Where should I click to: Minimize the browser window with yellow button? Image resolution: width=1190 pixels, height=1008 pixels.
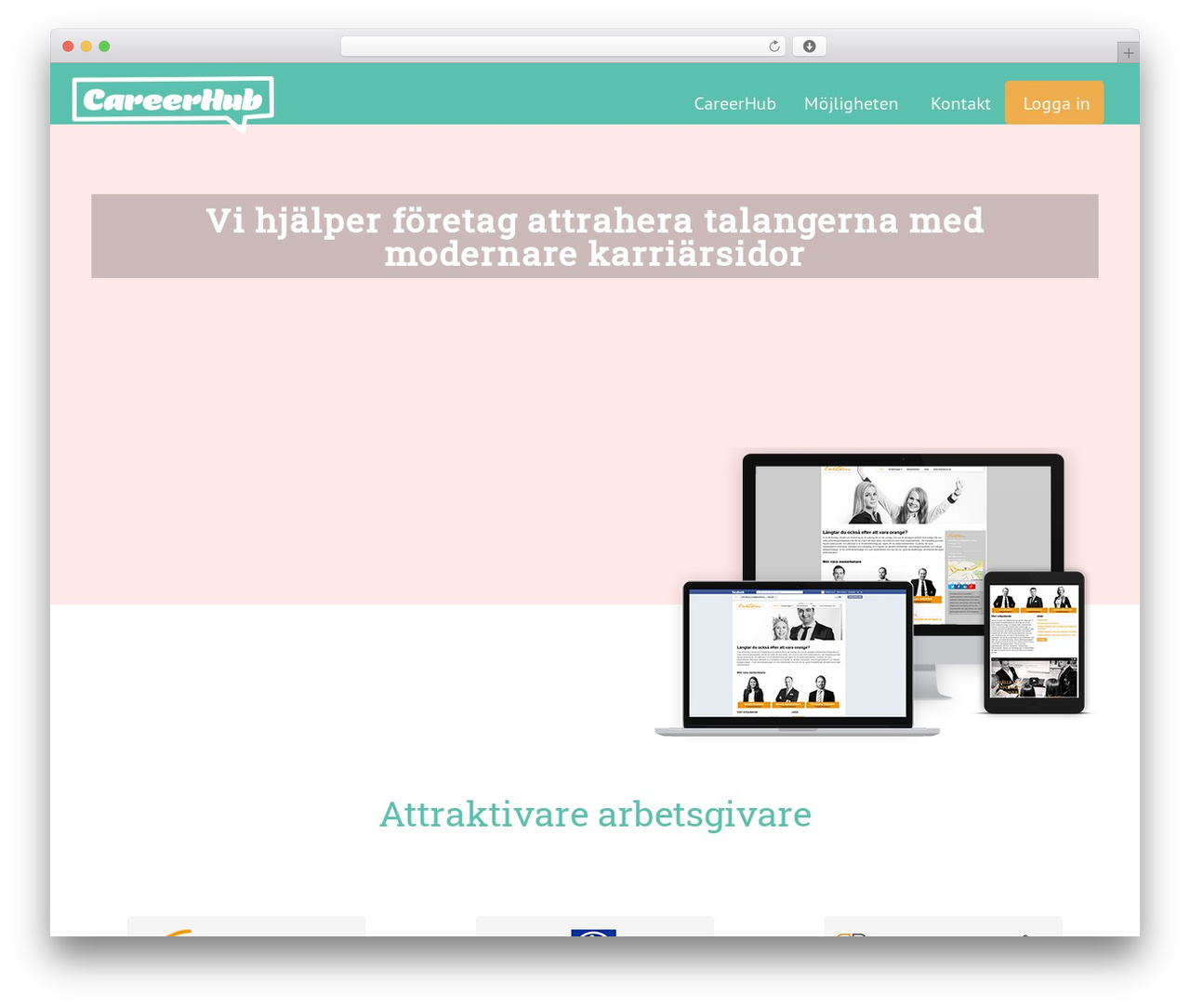(x=86, y=46)
